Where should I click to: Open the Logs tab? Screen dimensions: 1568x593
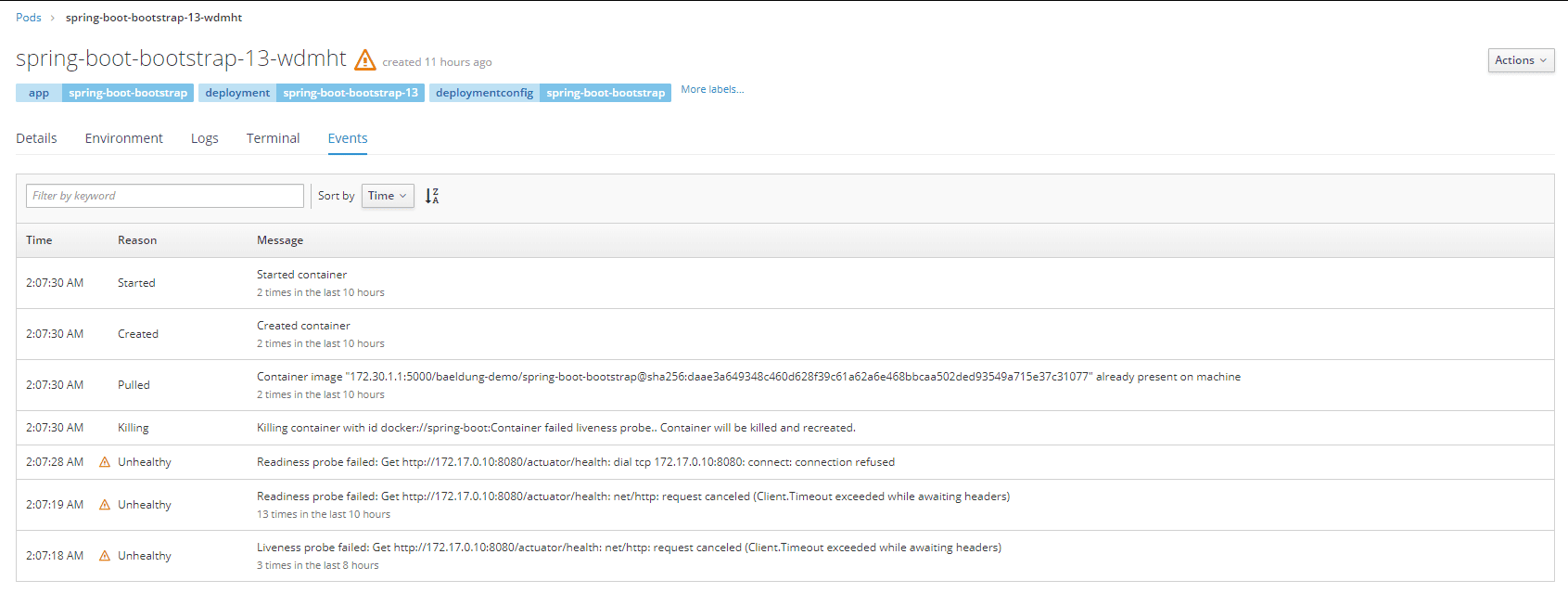coord(205,138)
